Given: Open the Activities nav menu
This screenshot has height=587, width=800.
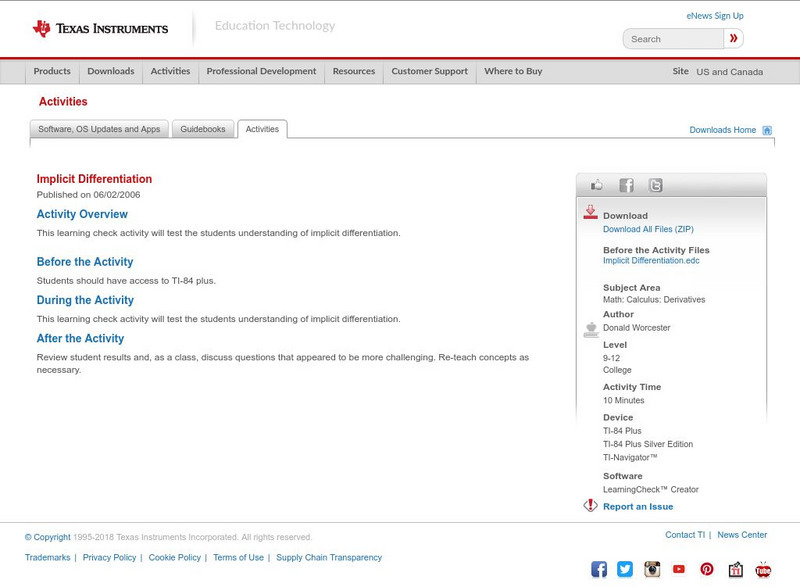Looking at the screenshot, I should tap(170, 71).
